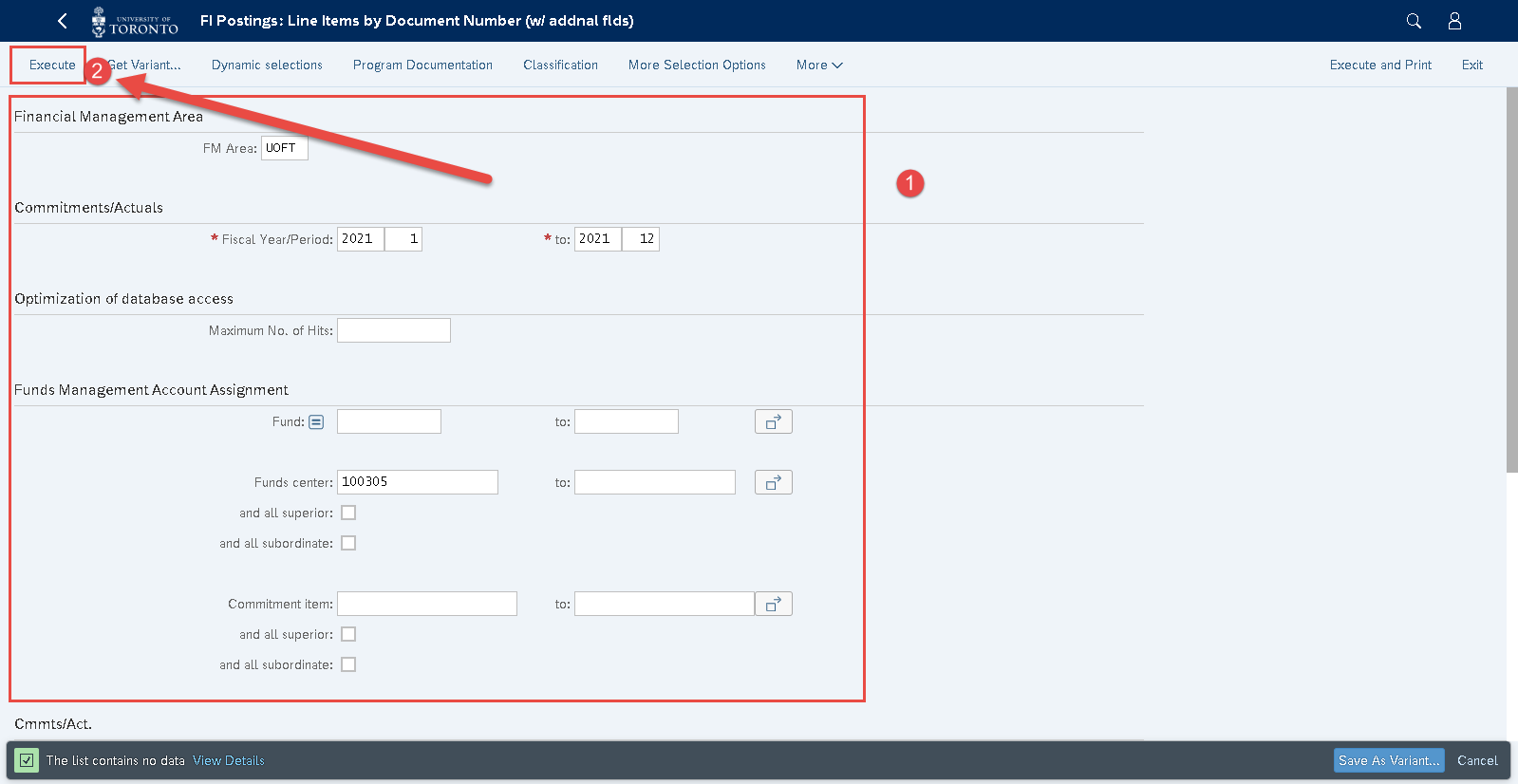The width and height of the screenshot is (1518, 784).
Task: Click the vertical scrollbar thumb
Action: click(x=1512, y=280)
